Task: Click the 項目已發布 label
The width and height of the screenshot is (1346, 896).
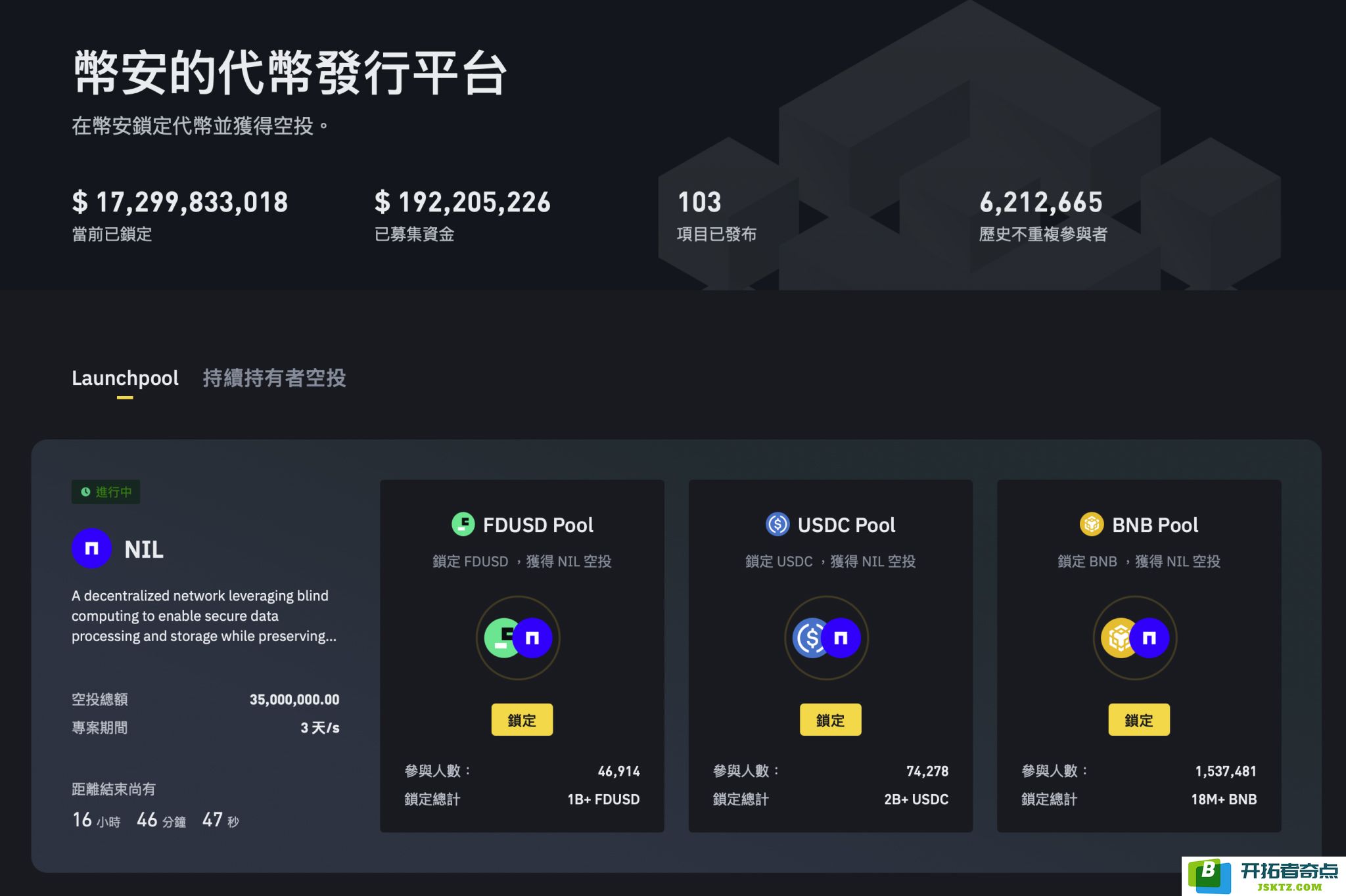Action: click(716, 235)
